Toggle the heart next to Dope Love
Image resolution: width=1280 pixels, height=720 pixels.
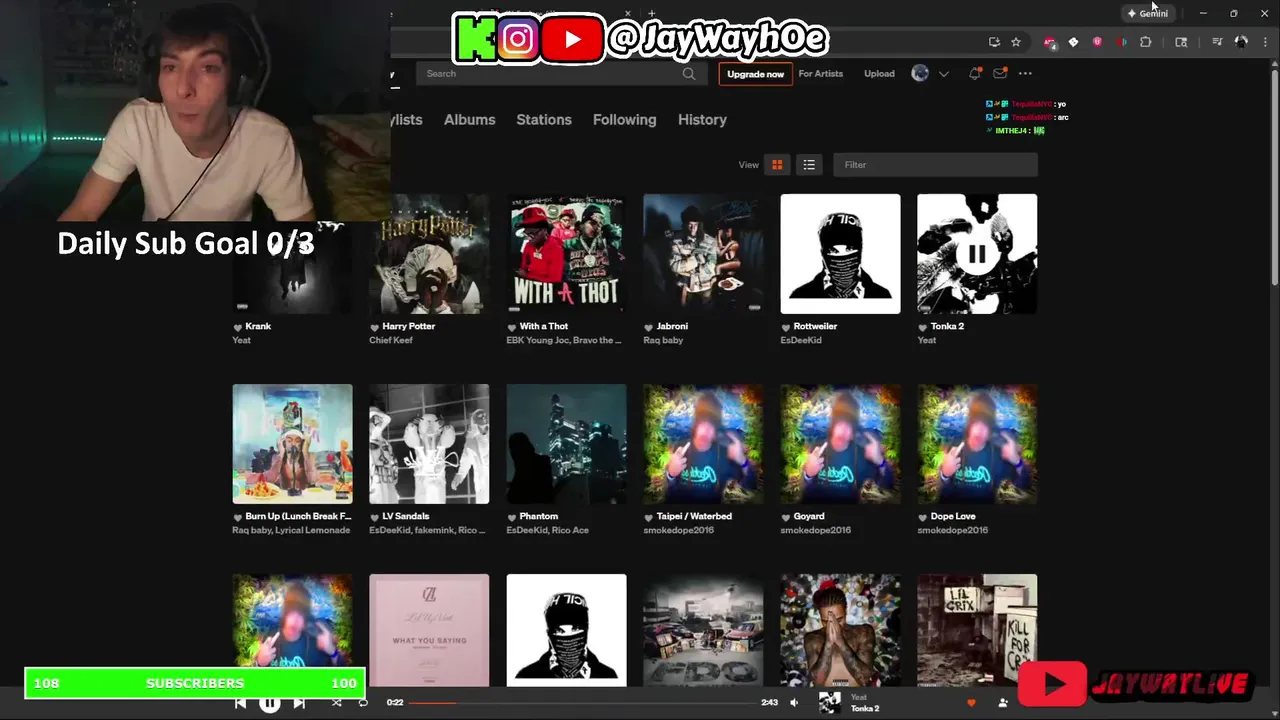[x=923, y=517]
